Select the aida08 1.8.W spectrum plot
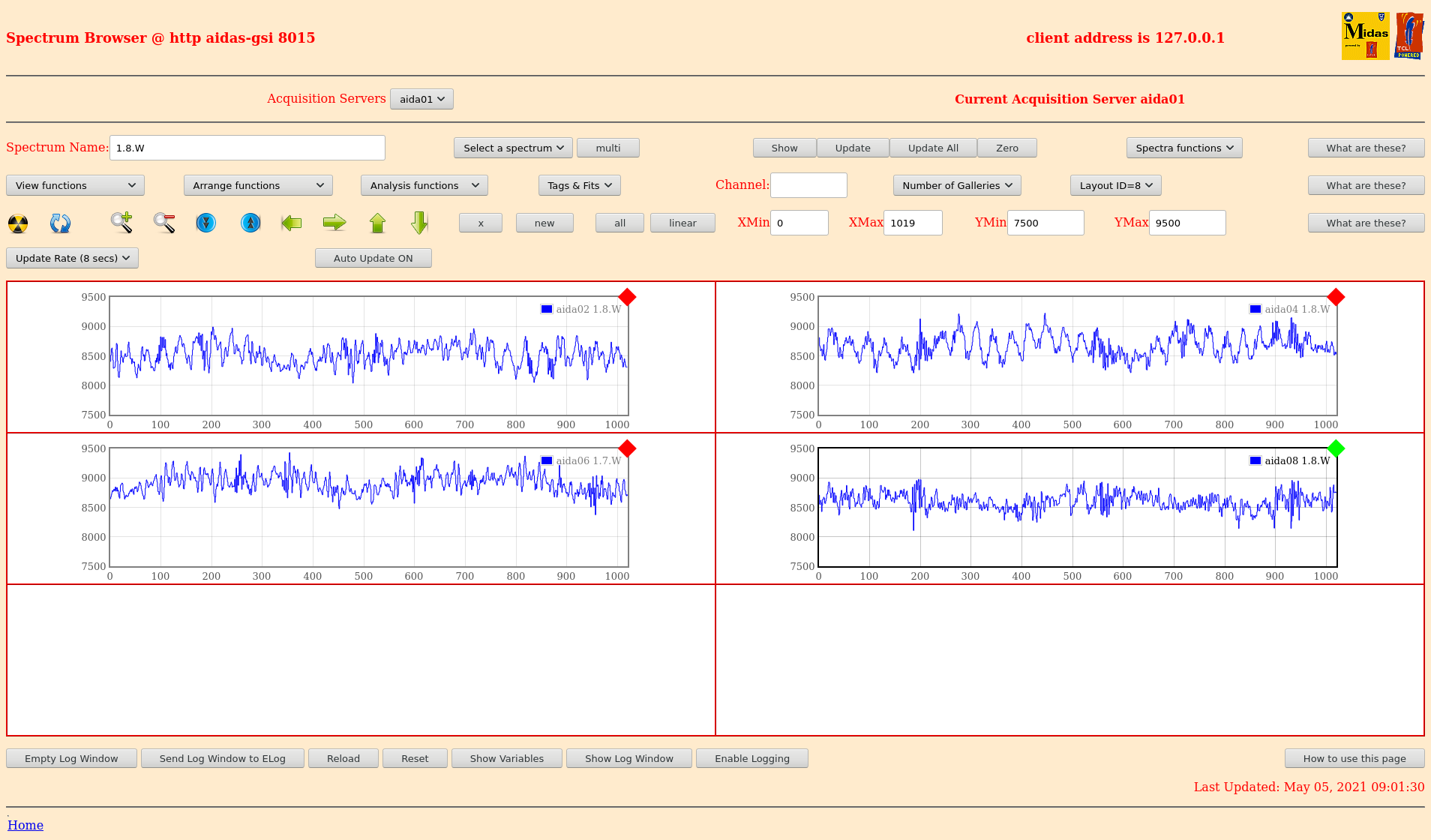Screen dimensions: 1431x840 click(x=1077, y=508)
